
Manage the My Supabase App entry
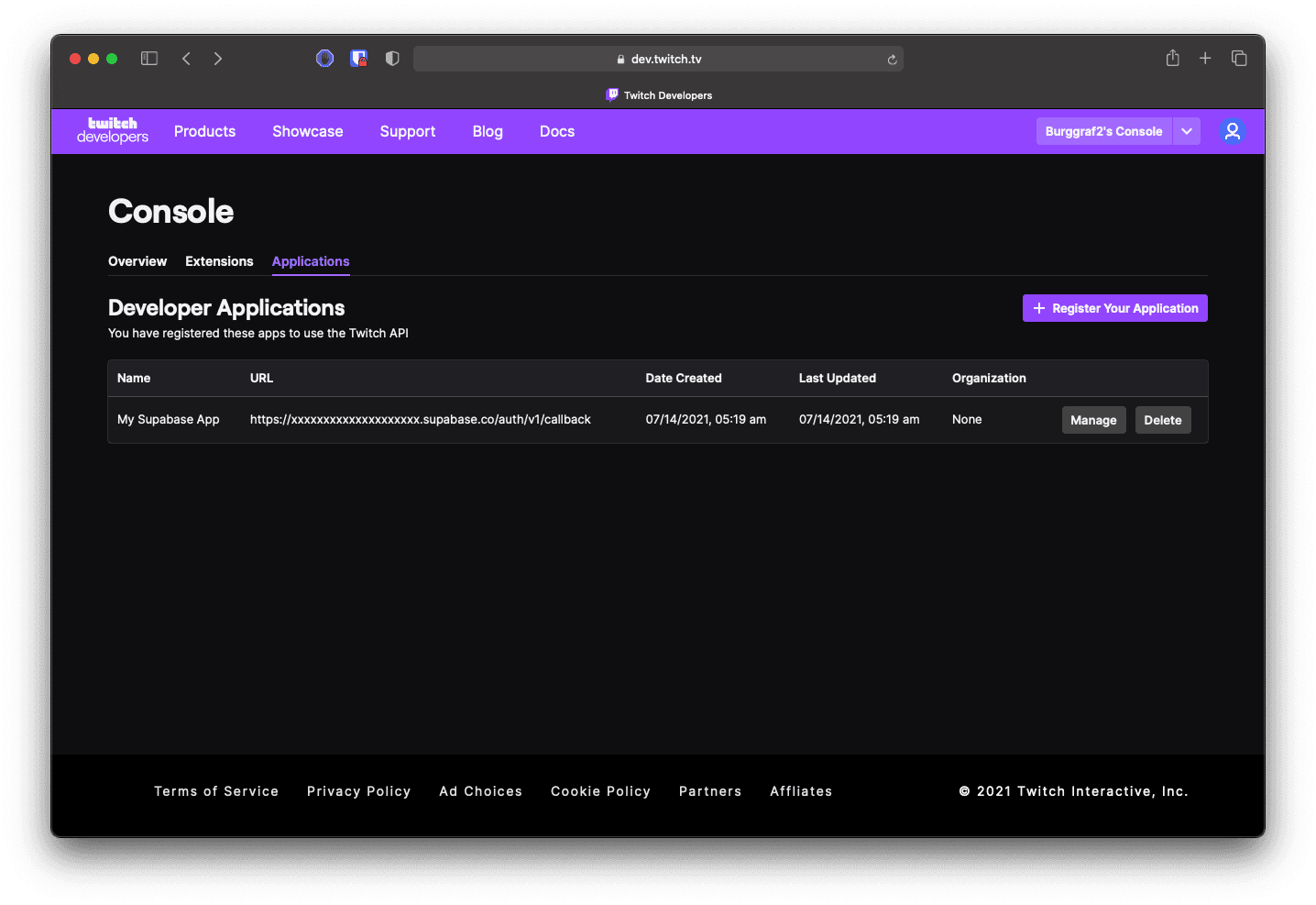[x=1093, y=420]
